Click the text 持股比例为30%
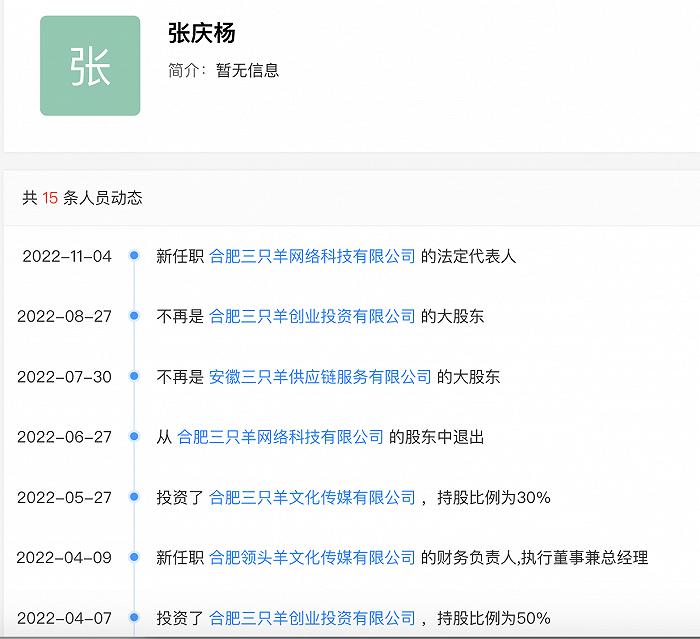This screenshot has height=639, width=700. (494, 497)
